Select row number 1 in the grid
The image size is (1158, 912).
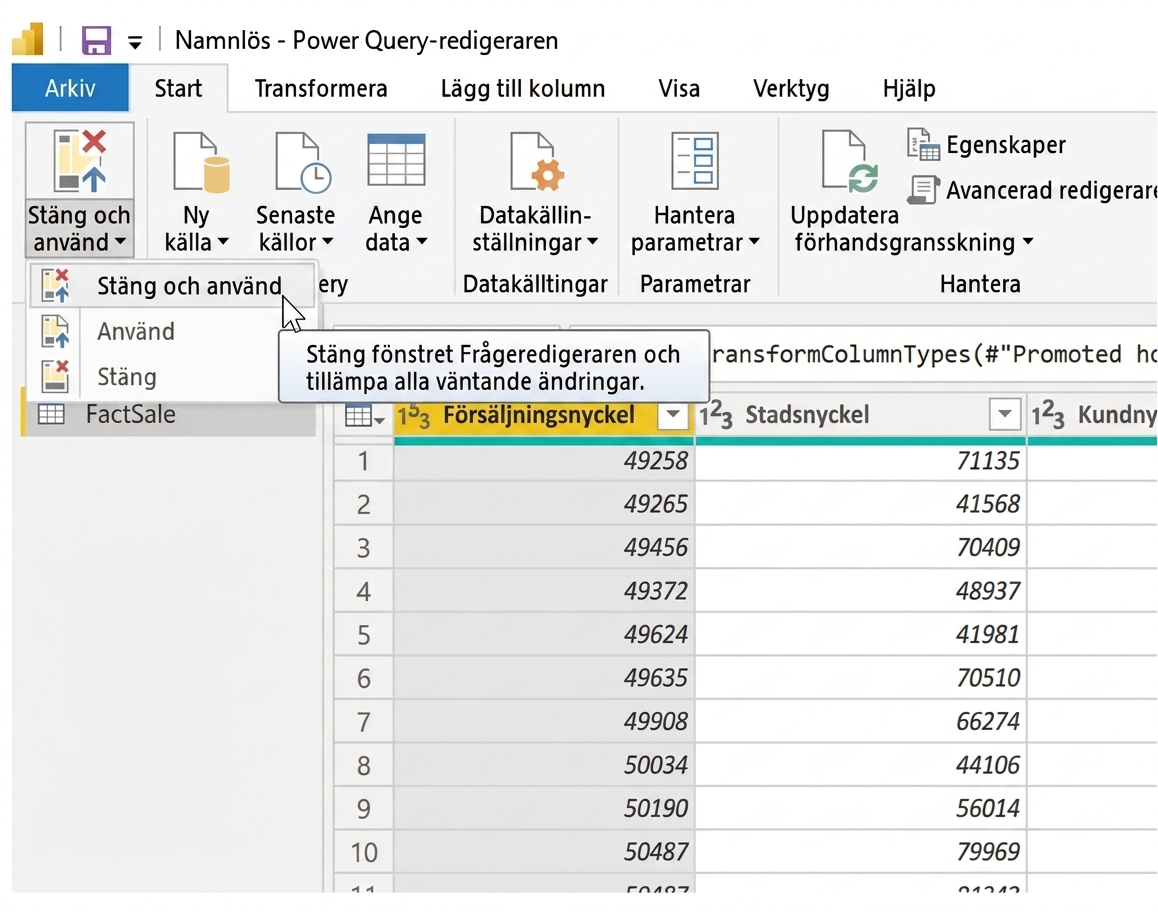point(363,462)
